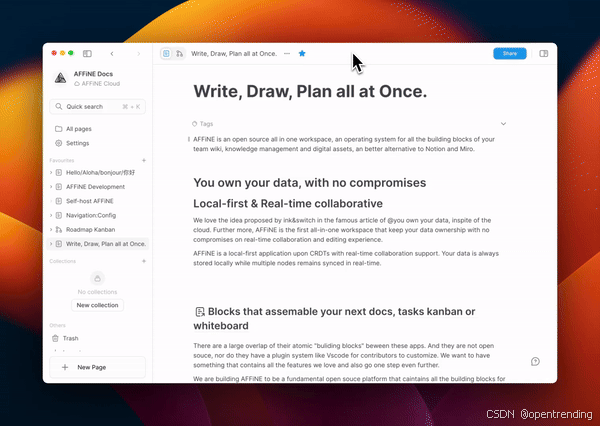
Task: Expand the Navigation:Config page tree
Action: click(51, 215)
